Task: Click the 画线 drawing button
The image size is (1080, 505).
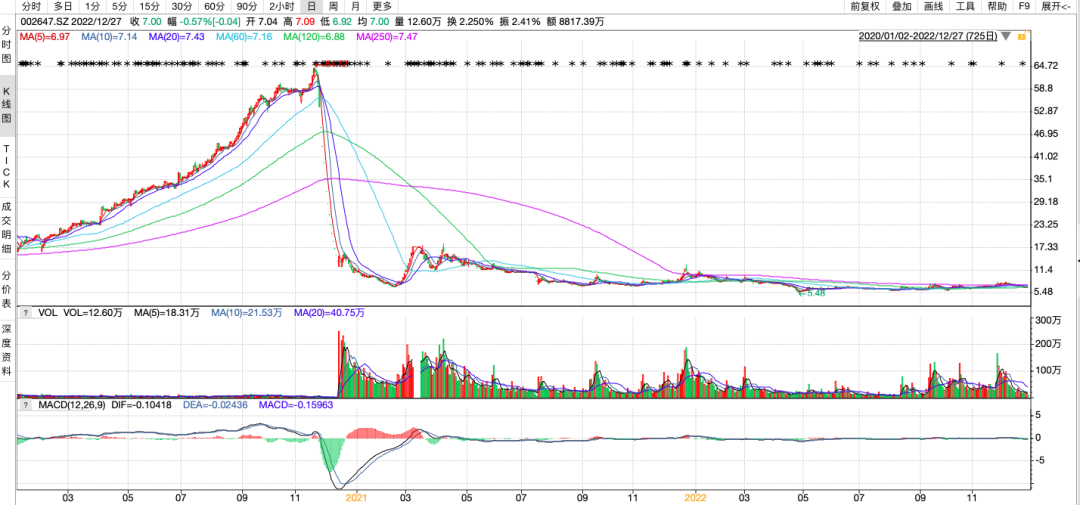Action: tap(933, 6)
